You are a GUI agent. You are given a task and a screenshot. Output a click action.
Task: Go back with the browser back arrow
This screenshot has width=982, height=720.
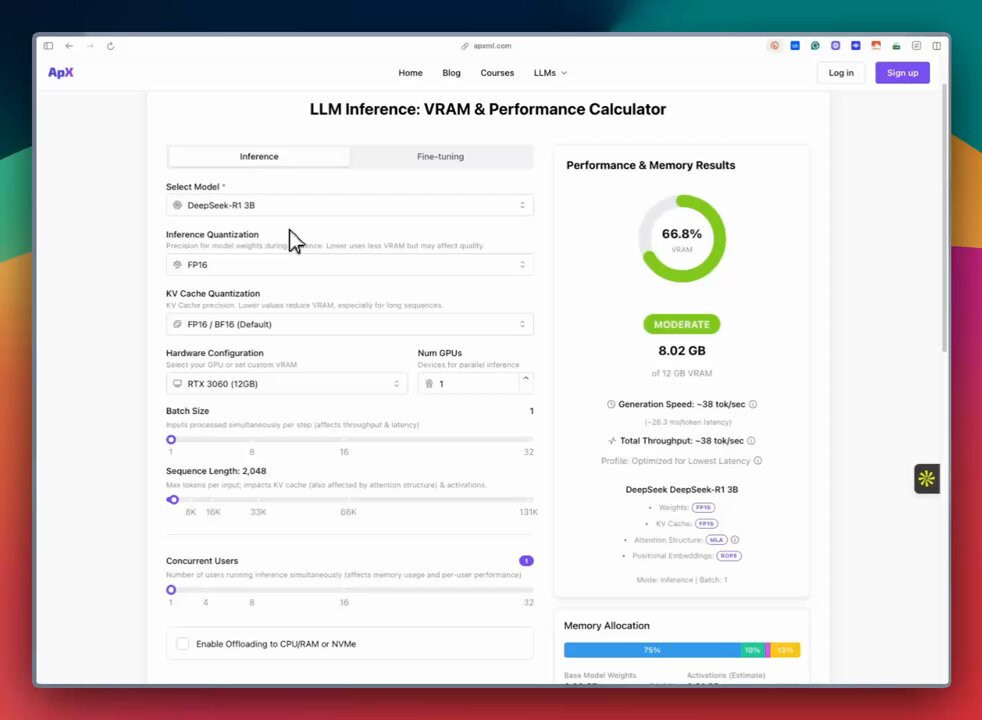[x=69, y=46]
